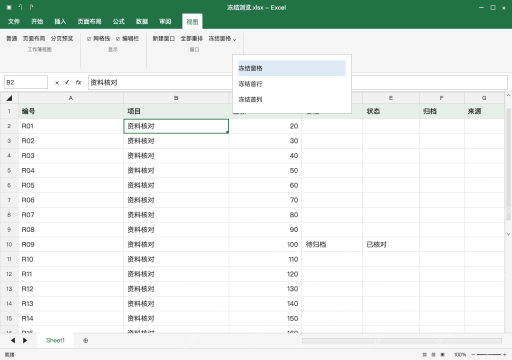This screenshot has height=360, width=512.
Task: Click the zoom out minus in status bar
Action: 473,355
